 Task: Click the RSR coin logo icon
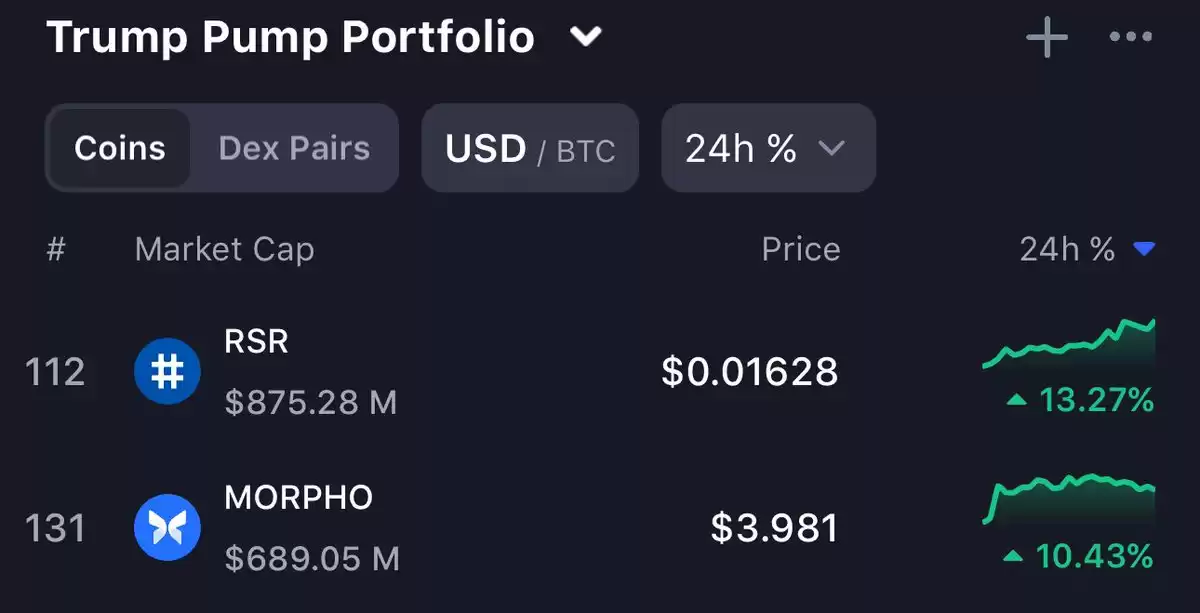167,372
